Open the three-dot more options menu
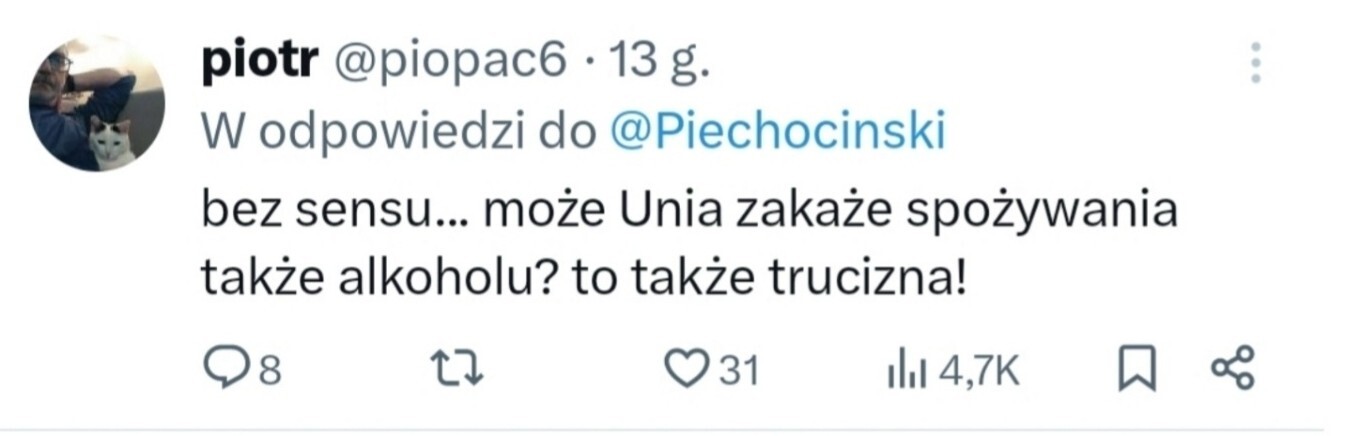 pyautogui.click(x=1257, y=63)
